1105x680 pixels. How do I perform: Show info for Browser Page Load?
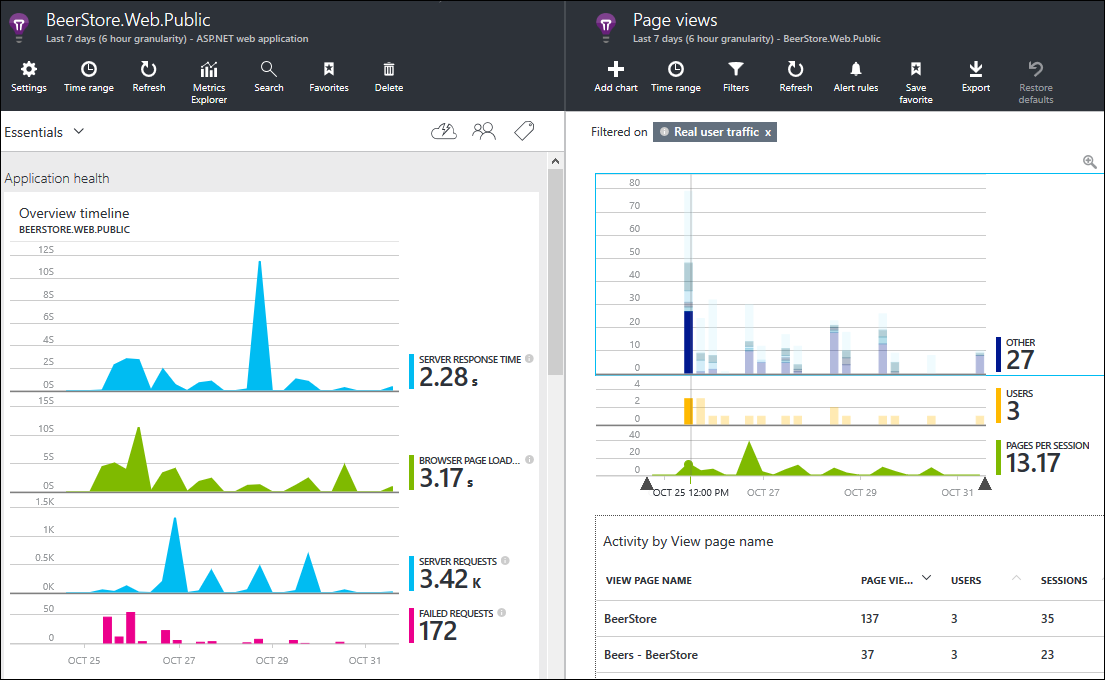(529, 459)
